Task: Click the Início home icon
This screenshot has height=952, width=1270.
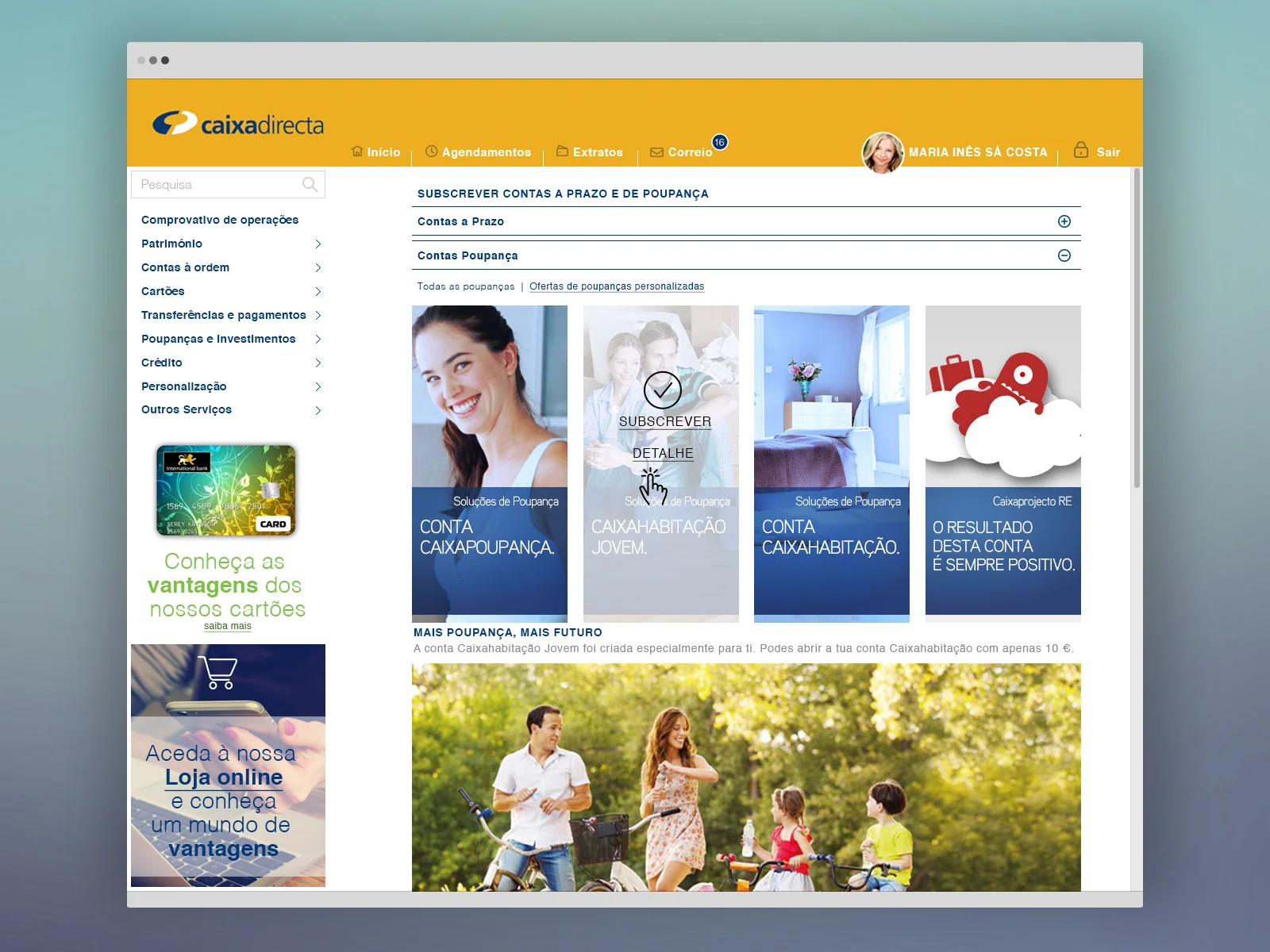Action: [357, 151]
